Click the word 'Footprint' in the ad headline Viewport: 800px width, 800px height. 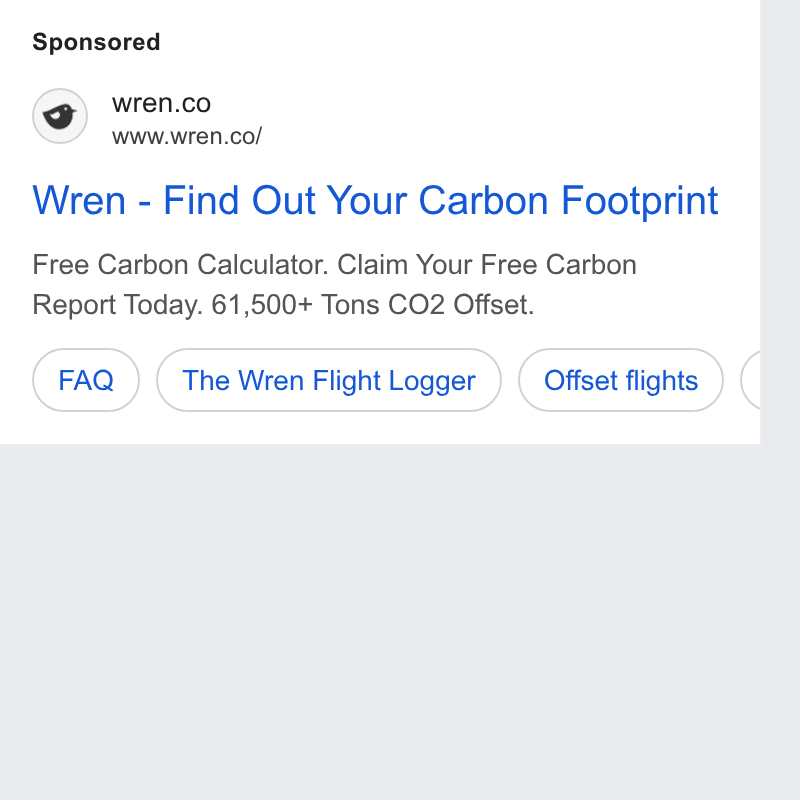tap(639, 201)
